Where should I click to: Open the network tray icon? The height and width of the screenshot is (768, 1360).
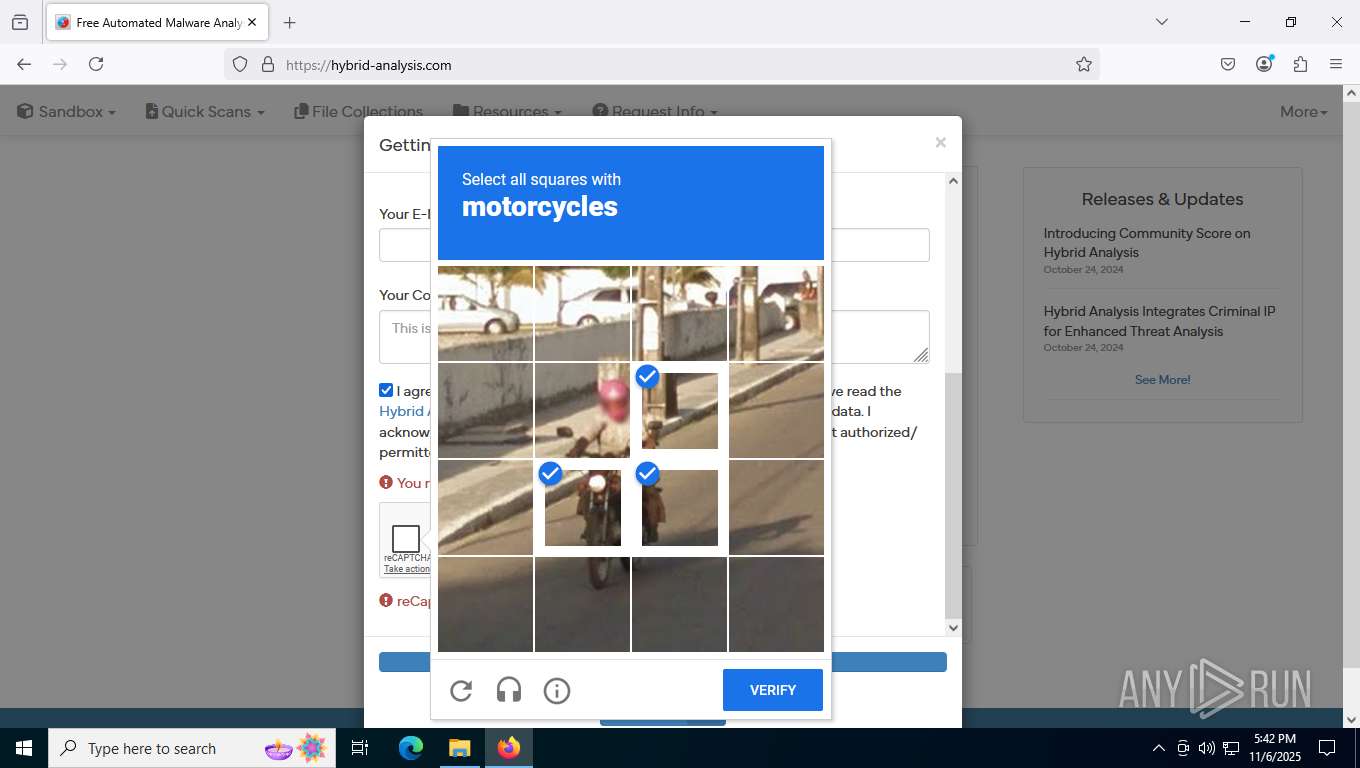coord(1231,748)
